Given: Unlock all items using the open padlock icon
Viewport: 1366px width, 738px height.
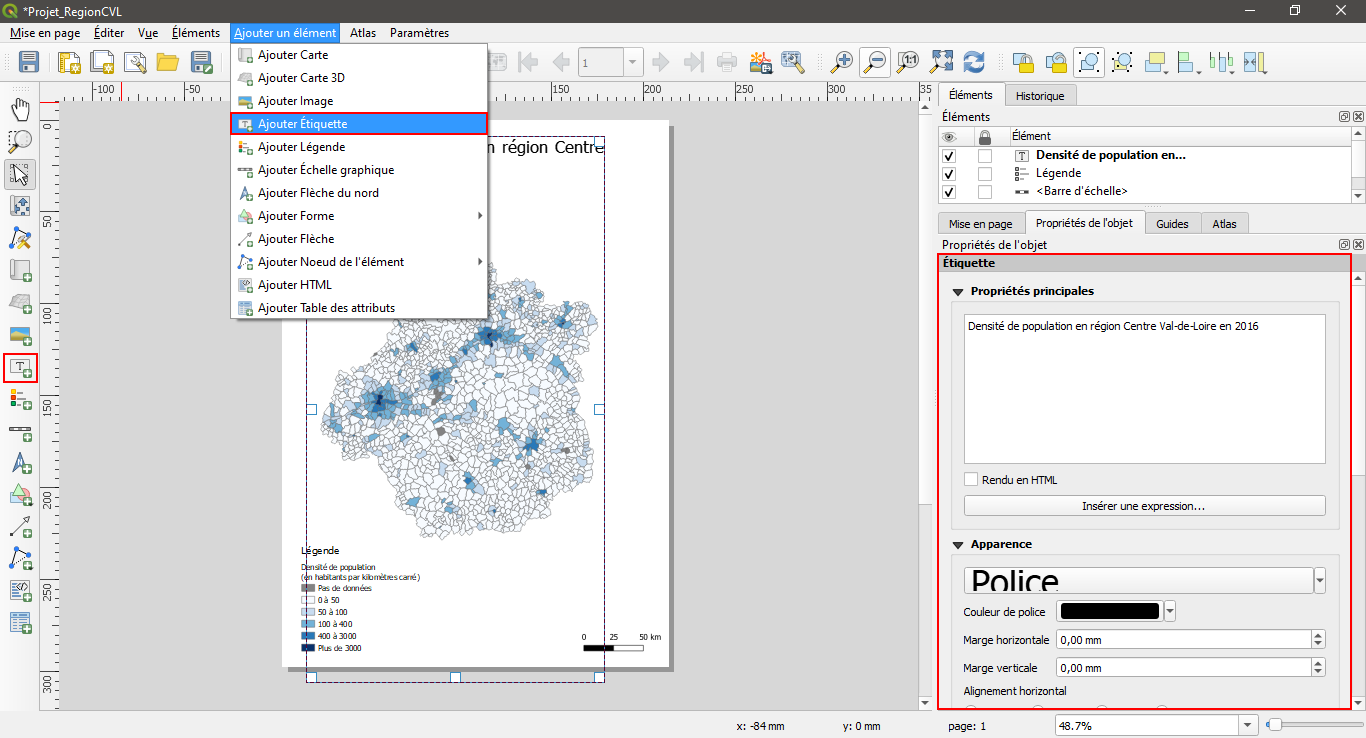Looking at the screenshot, I should tap(1056, 62).
